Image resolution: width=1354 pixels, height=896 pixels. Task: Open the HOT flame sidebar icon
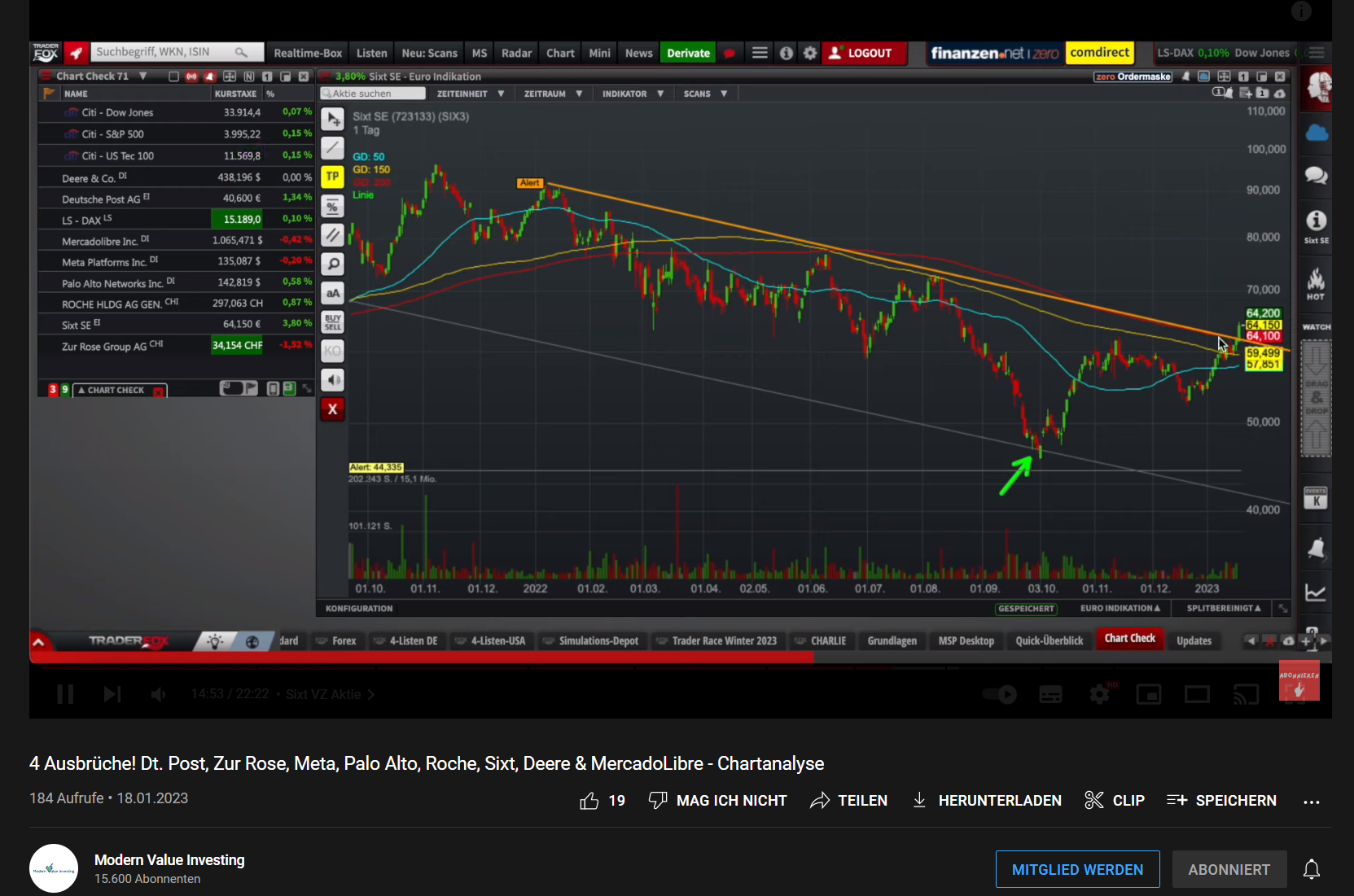pyautogui.click(x=1317, y=284)
